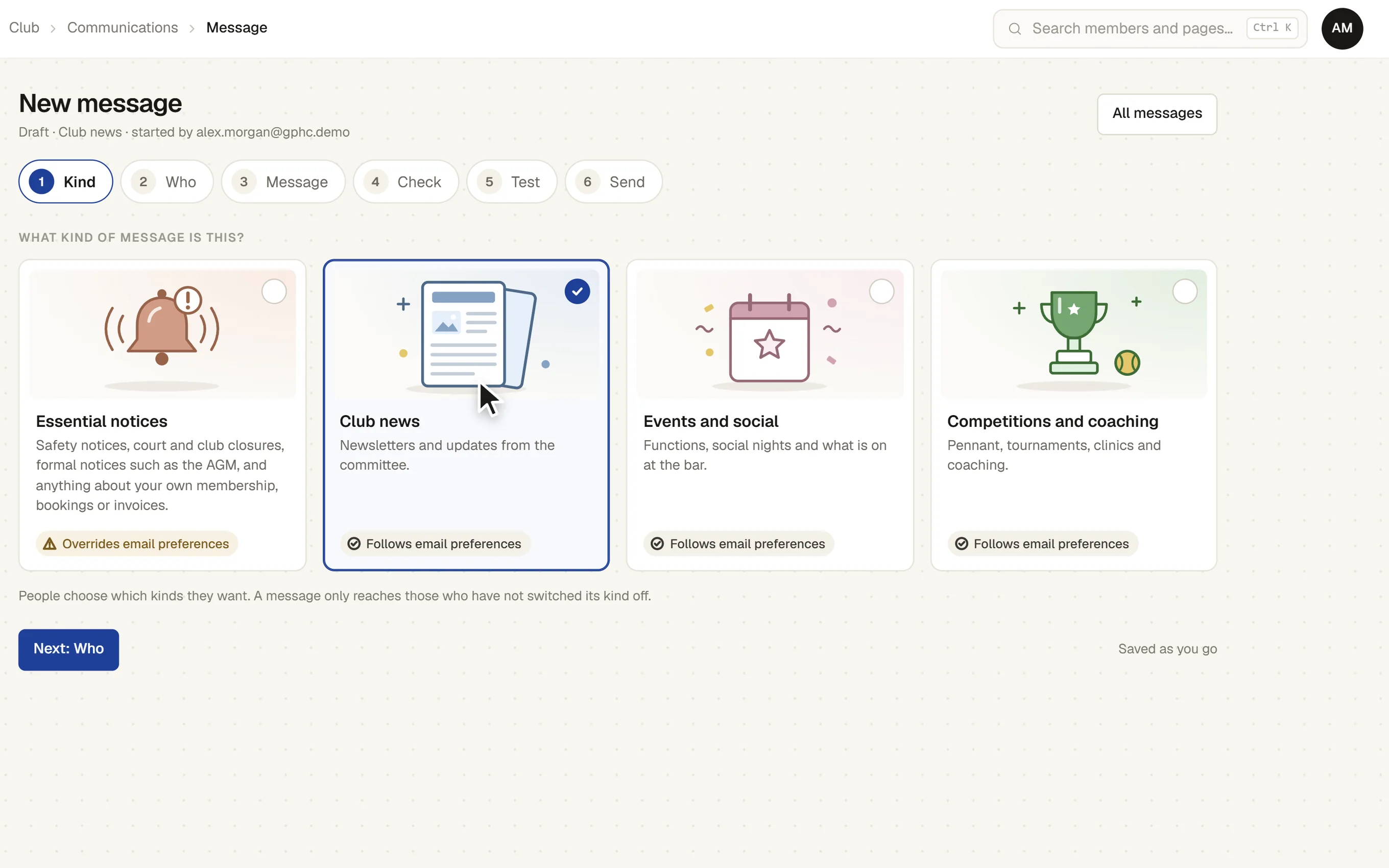This screenshot has width=1389, height=868.
Task: Select the Events and social radio circle
Action: (x=881, y=292)
